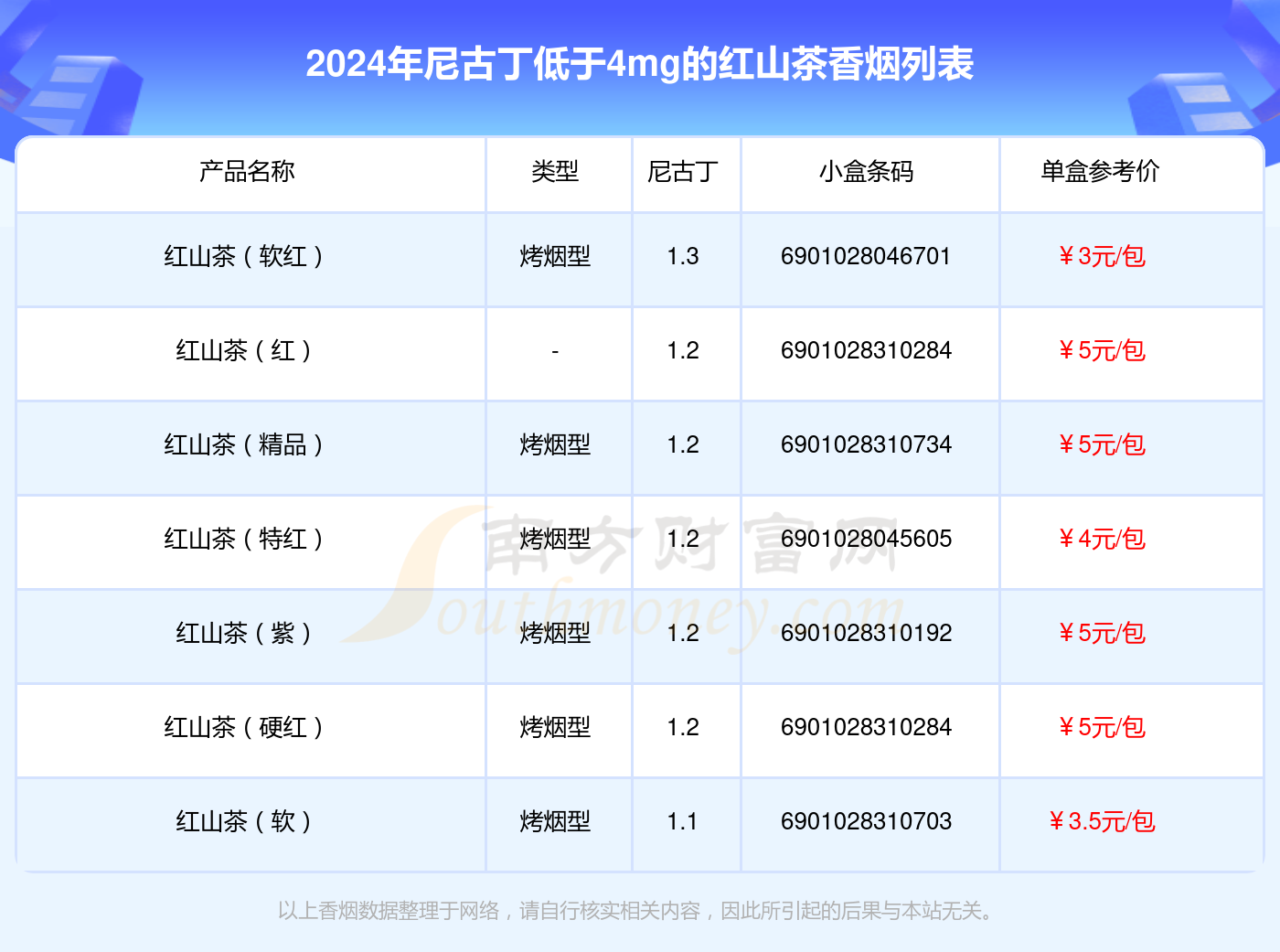Click product name 红山茶（软）
This screenshot has width=1280, height=952.
(243, 821)
